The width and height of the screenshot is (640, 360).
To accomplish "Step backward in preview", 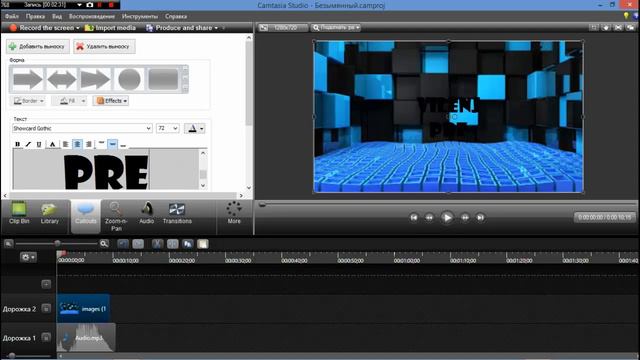I will click(429, 218).
